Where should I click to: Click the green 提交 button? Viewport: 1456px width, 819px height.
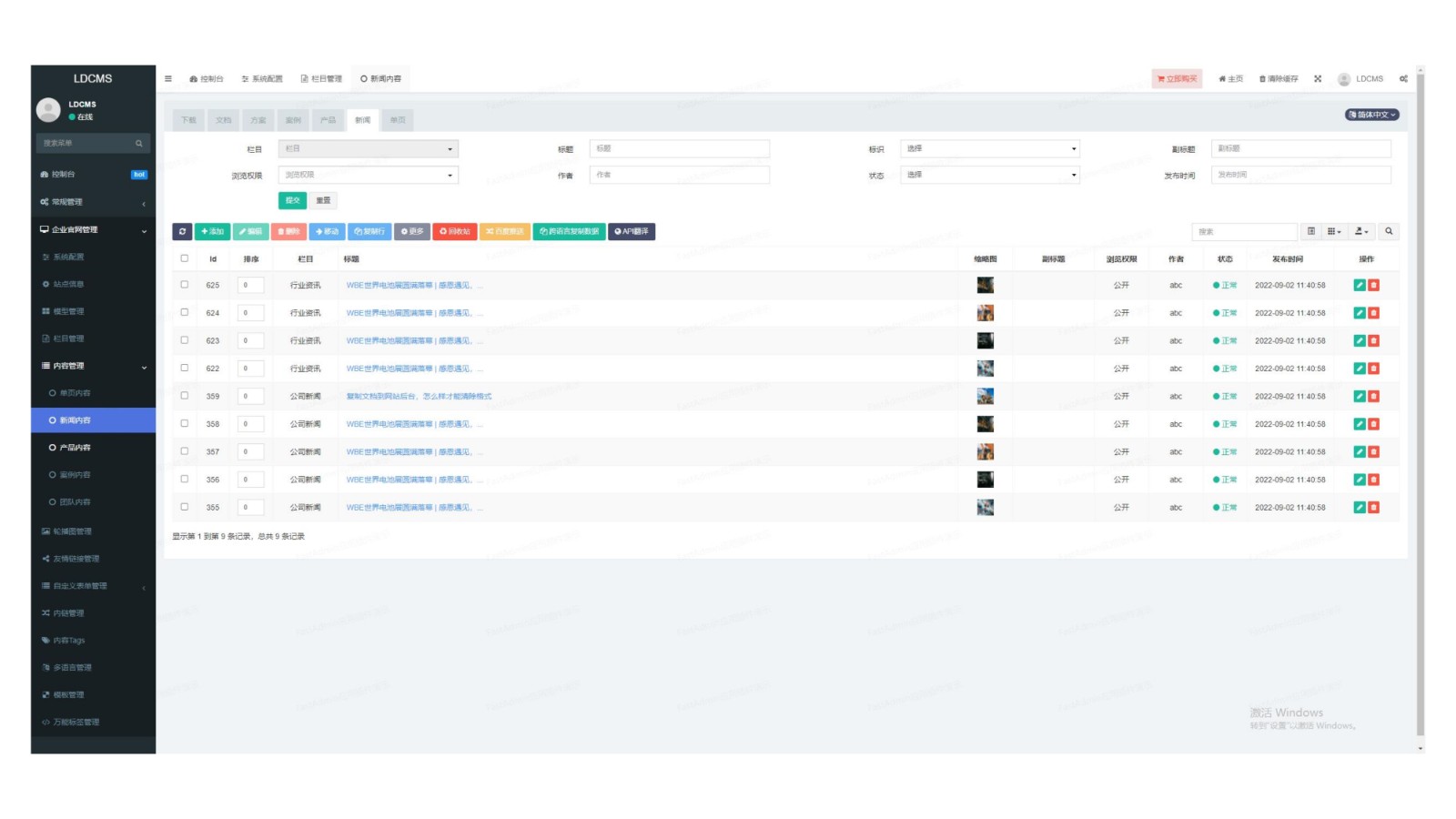pos(292,200)
